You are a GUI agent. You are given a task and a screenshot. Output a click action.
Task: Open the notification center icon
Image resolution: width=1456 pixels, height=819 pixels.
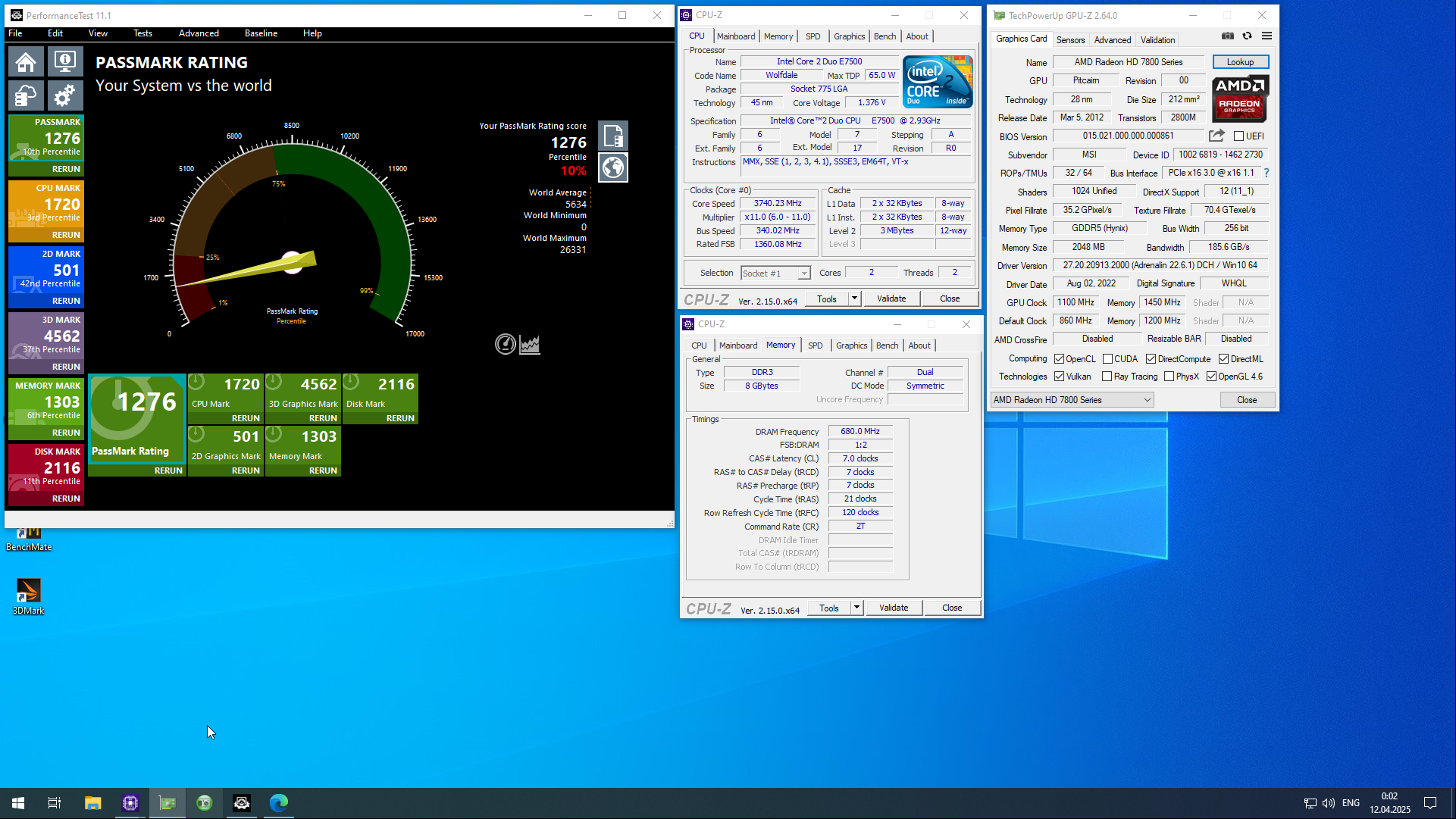1430,803
